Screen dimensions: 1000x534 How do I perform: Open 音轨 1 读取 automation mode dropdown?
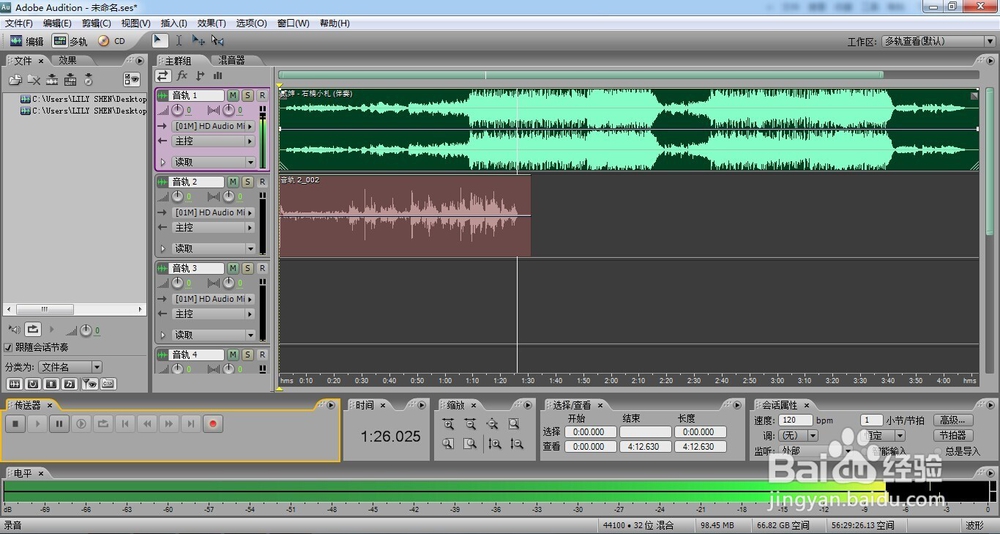click(214, 162)
